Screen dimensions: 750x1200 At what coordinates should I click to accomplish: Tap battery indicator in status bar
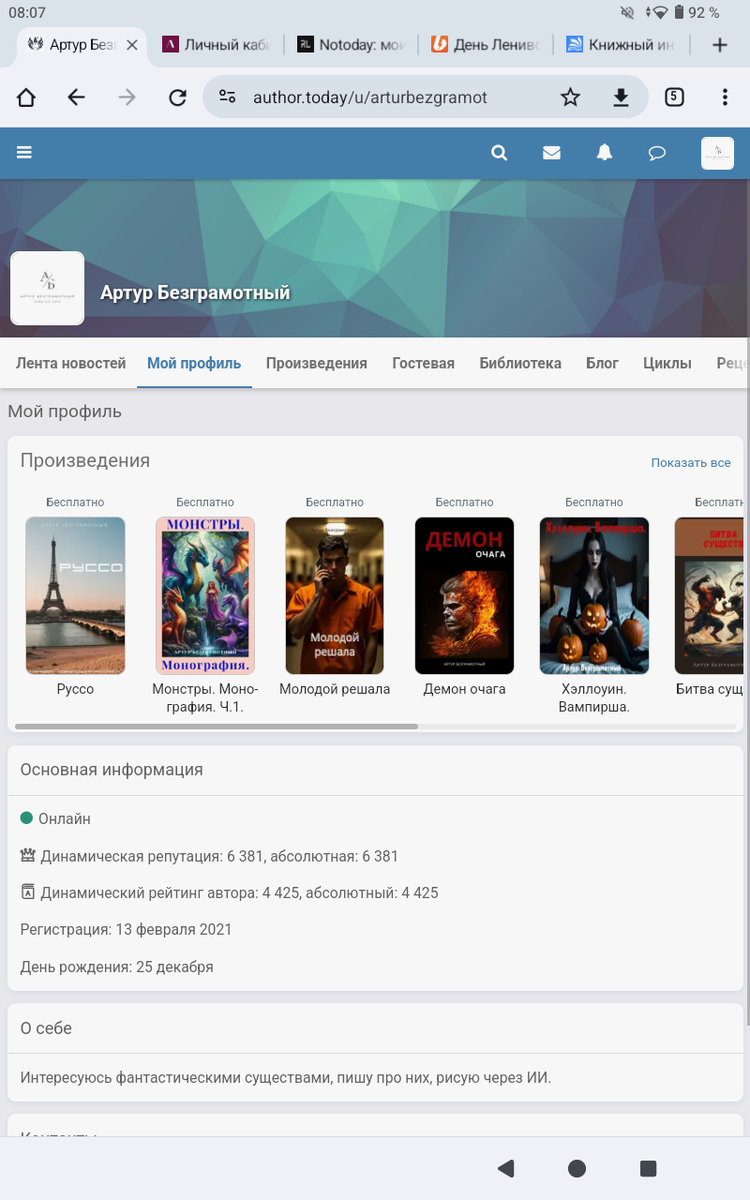680,13
